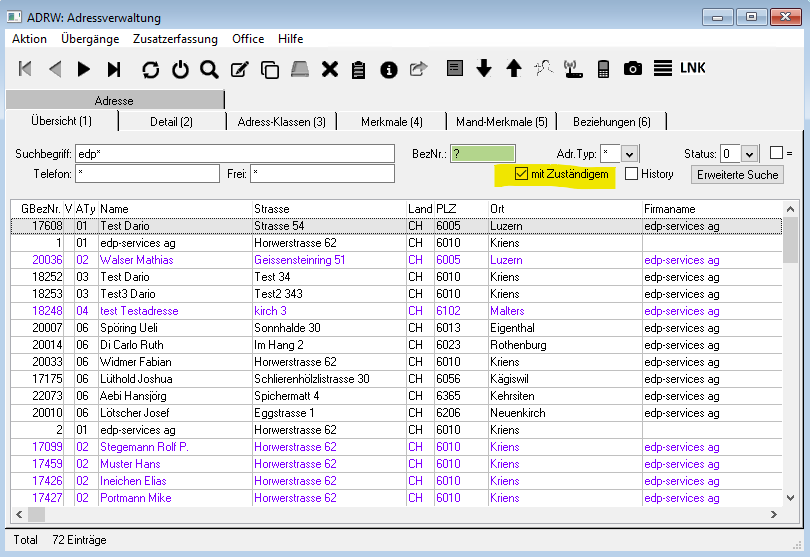This screenshot has width=810, height=557.
Task: Uncheck the 'mit Zuständigem' checkbox
Action: coord(521,174)
